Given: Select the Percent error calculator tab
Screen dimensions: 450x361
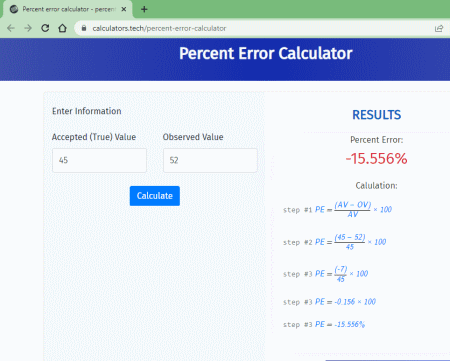Looking at the screenshot, I should pyautogui.click(x=68, y=9).
